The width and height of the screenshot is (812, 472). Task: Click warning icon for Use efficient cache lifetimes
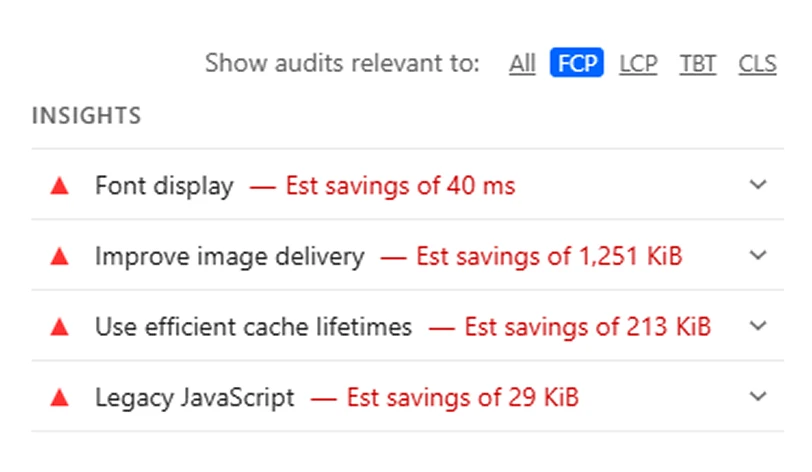pos(60,327)
